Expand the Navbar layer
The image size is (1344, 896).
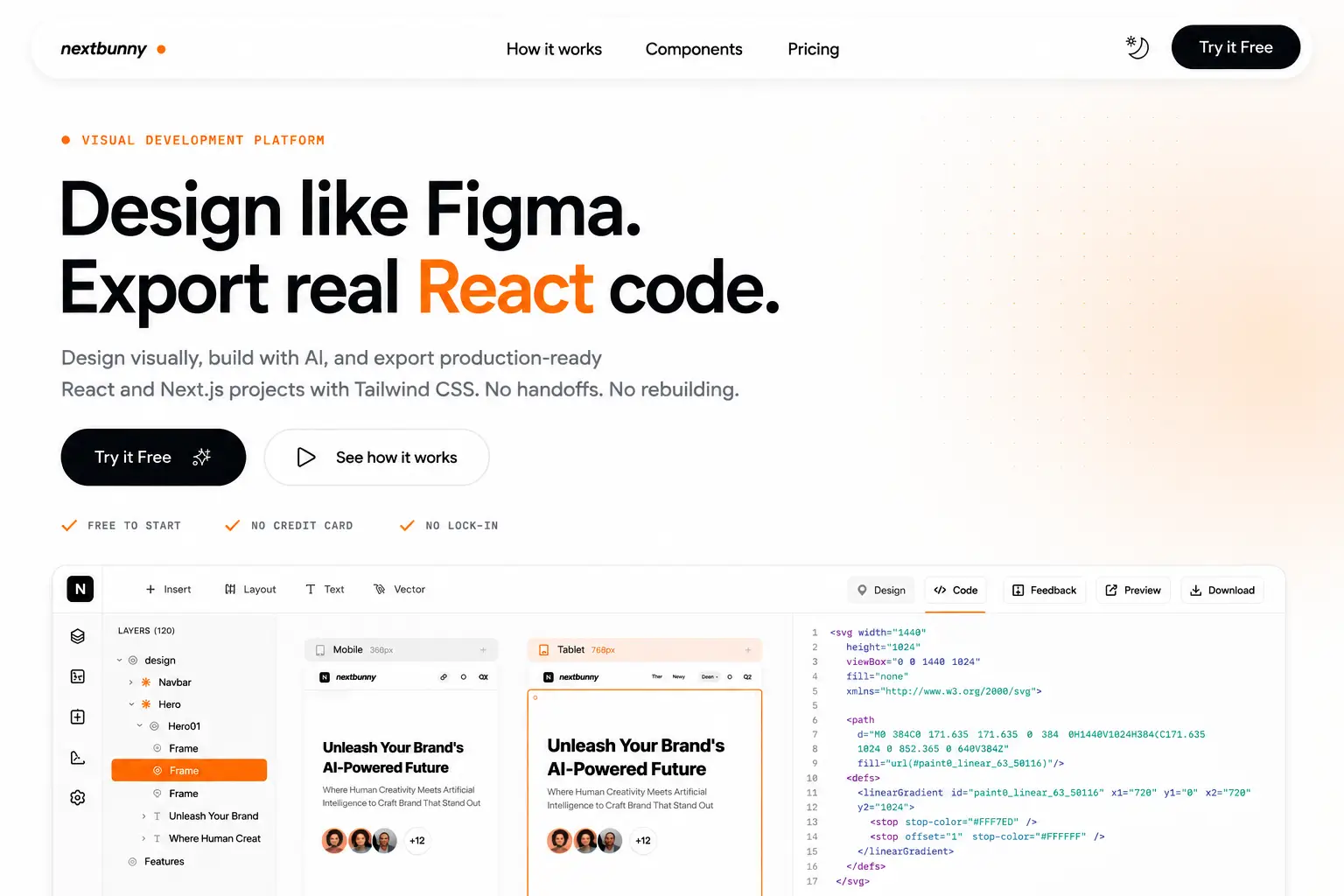130,682
